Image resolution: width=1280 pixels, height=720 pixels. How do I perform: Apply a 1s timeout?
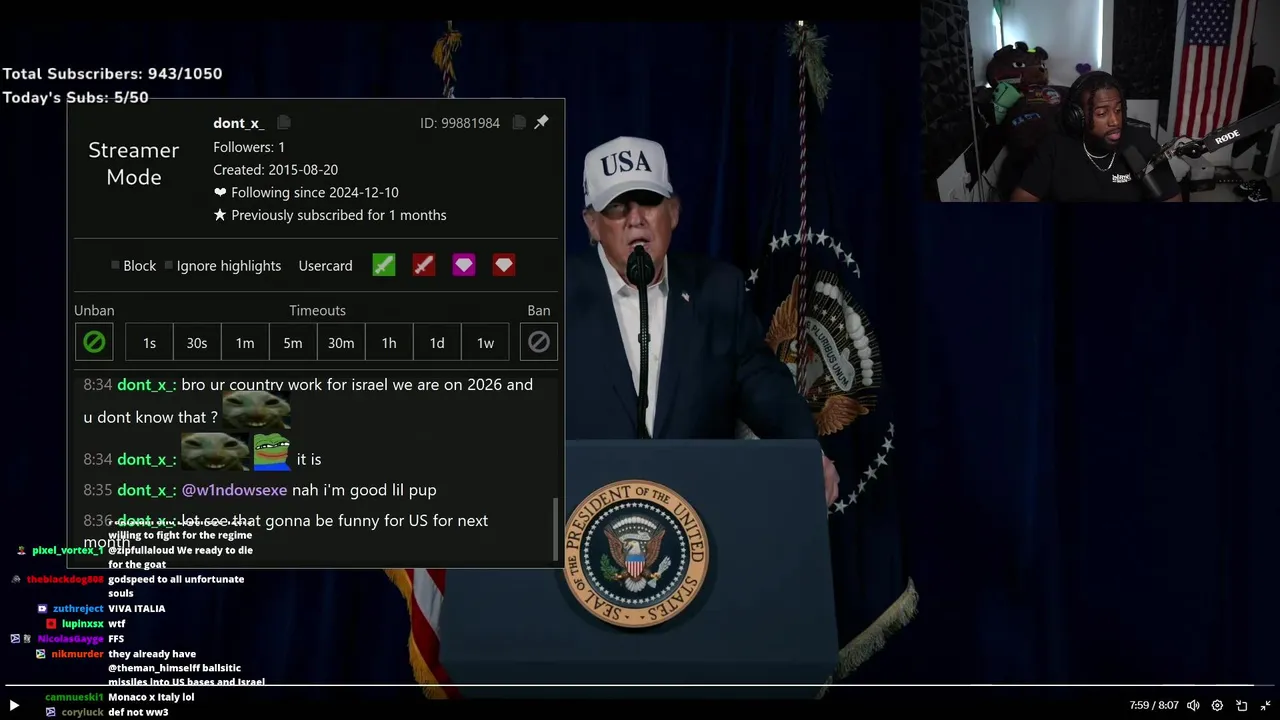pos(149,342)
